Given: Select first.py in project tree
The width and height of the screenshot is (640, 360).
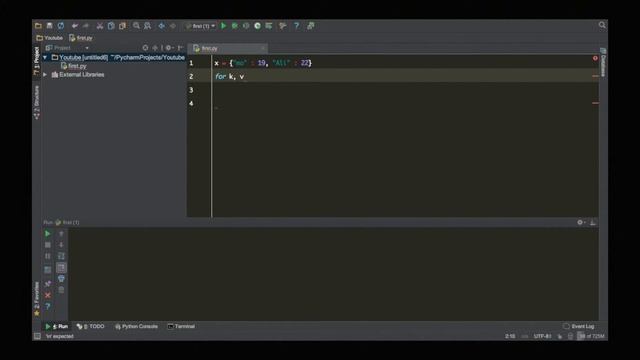Looking at the screenshot, I should (x=74, y=66).
